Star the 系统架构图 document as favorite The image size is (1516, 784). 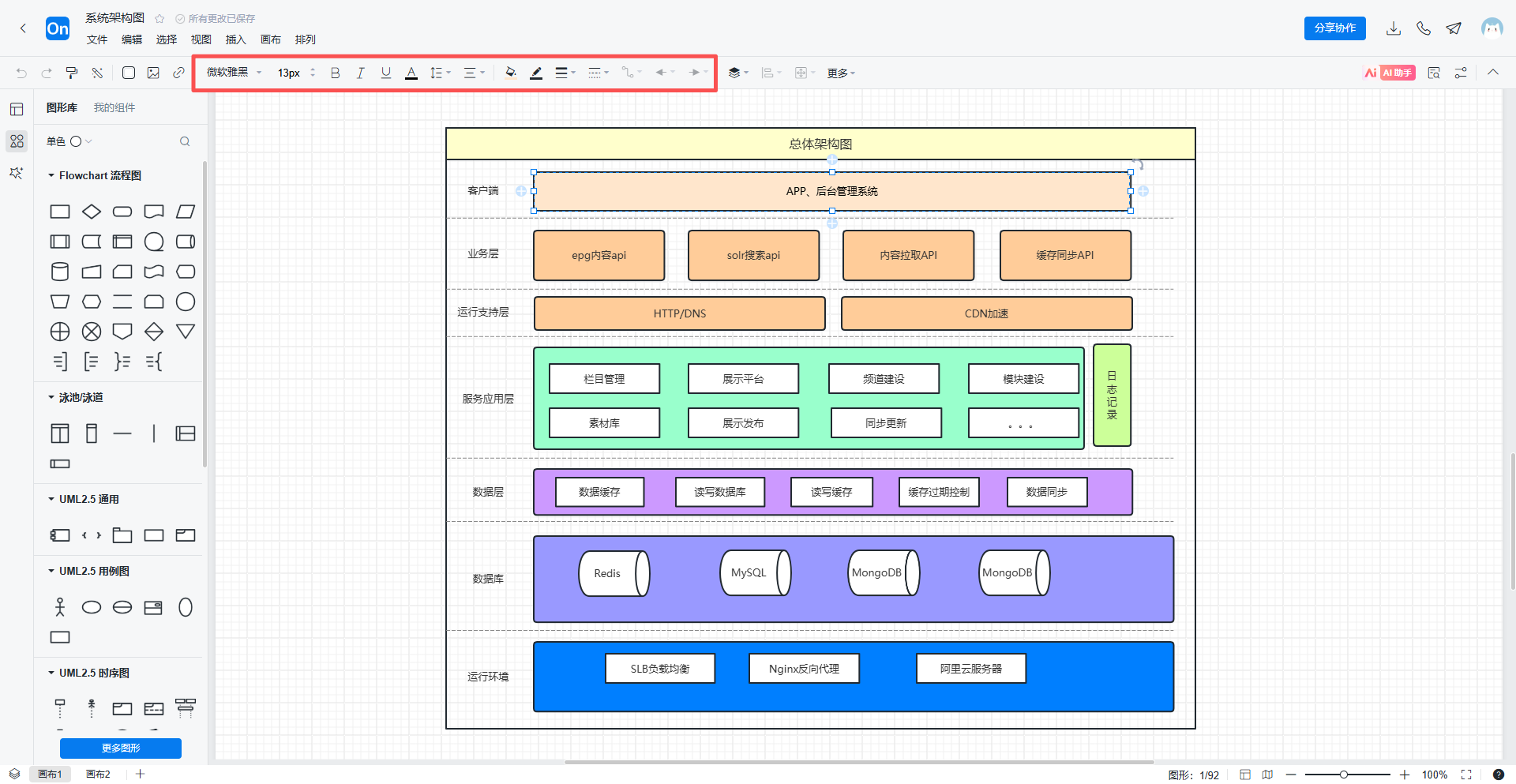point(159,19)
